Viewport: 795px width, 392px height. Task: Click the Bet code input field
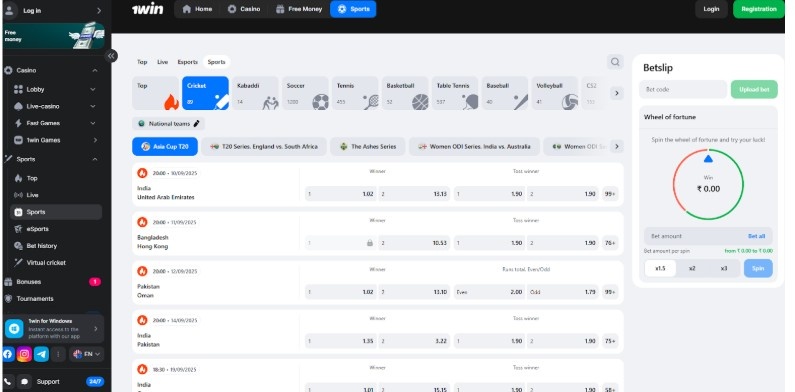682,89
